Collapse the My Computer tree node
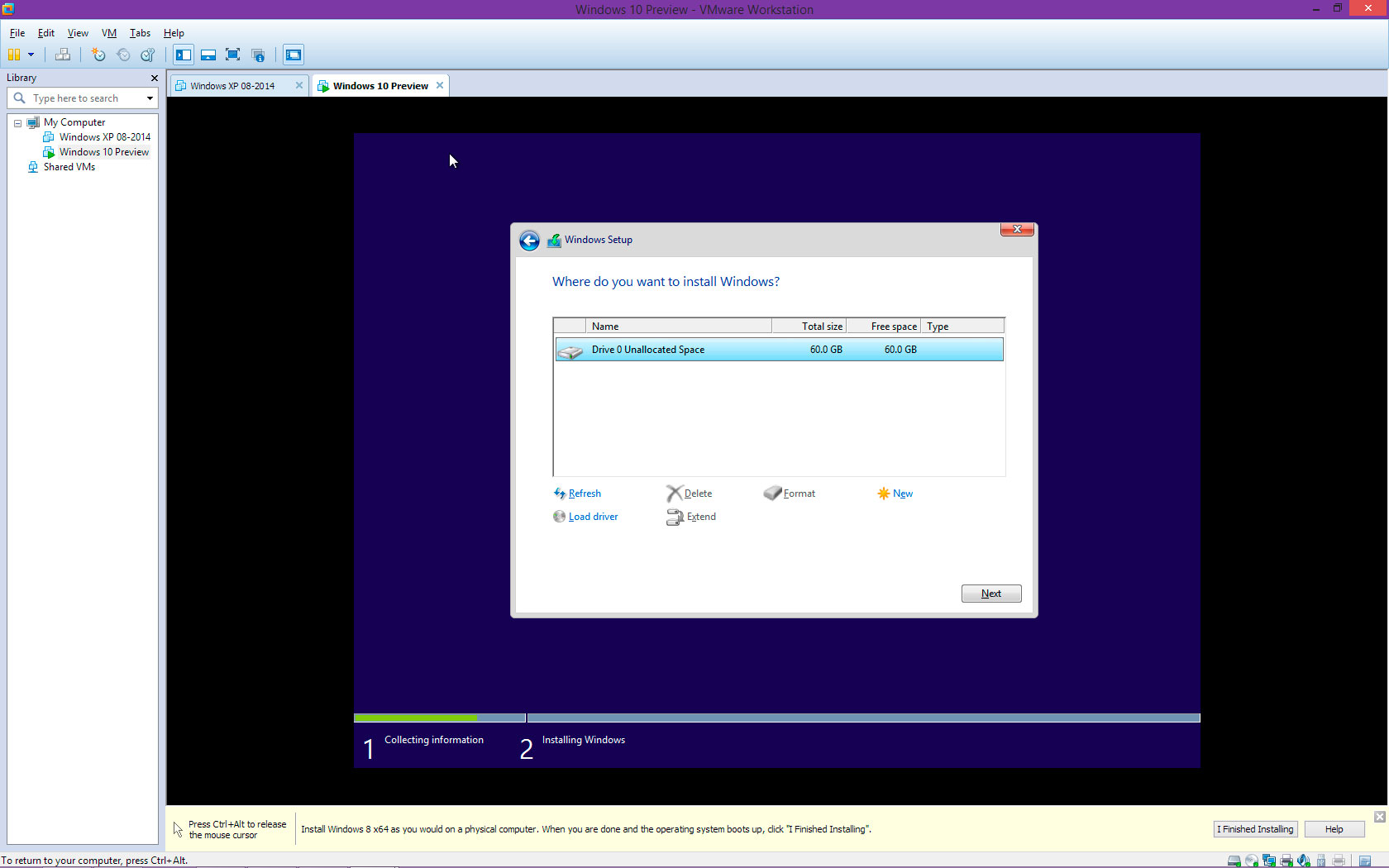The image size is (1389, 868). tap(17, 123)
